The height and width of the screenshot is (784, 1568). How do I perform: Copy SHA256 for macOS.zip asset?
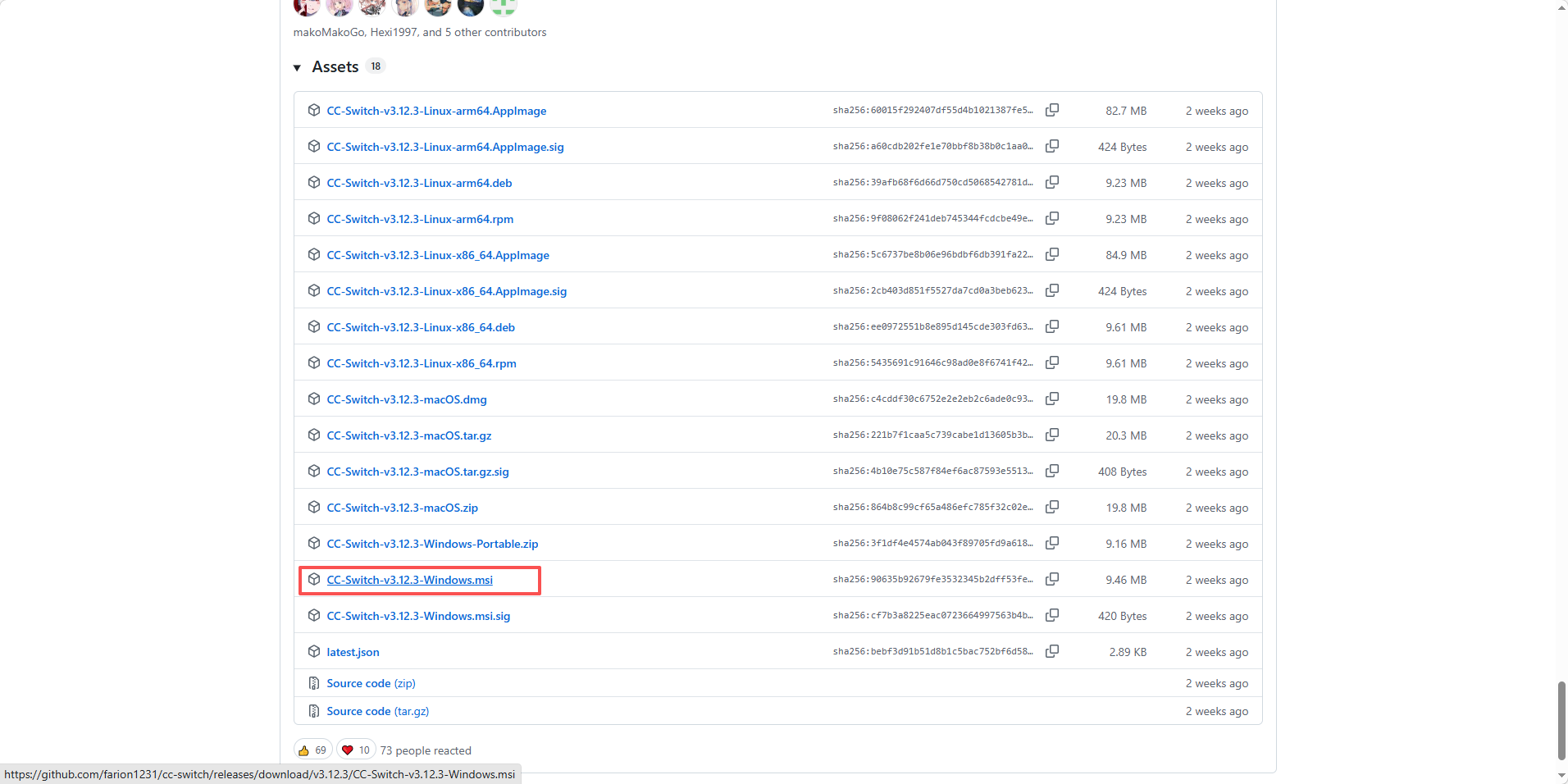pyautogui.click(x=1052, y=507)
